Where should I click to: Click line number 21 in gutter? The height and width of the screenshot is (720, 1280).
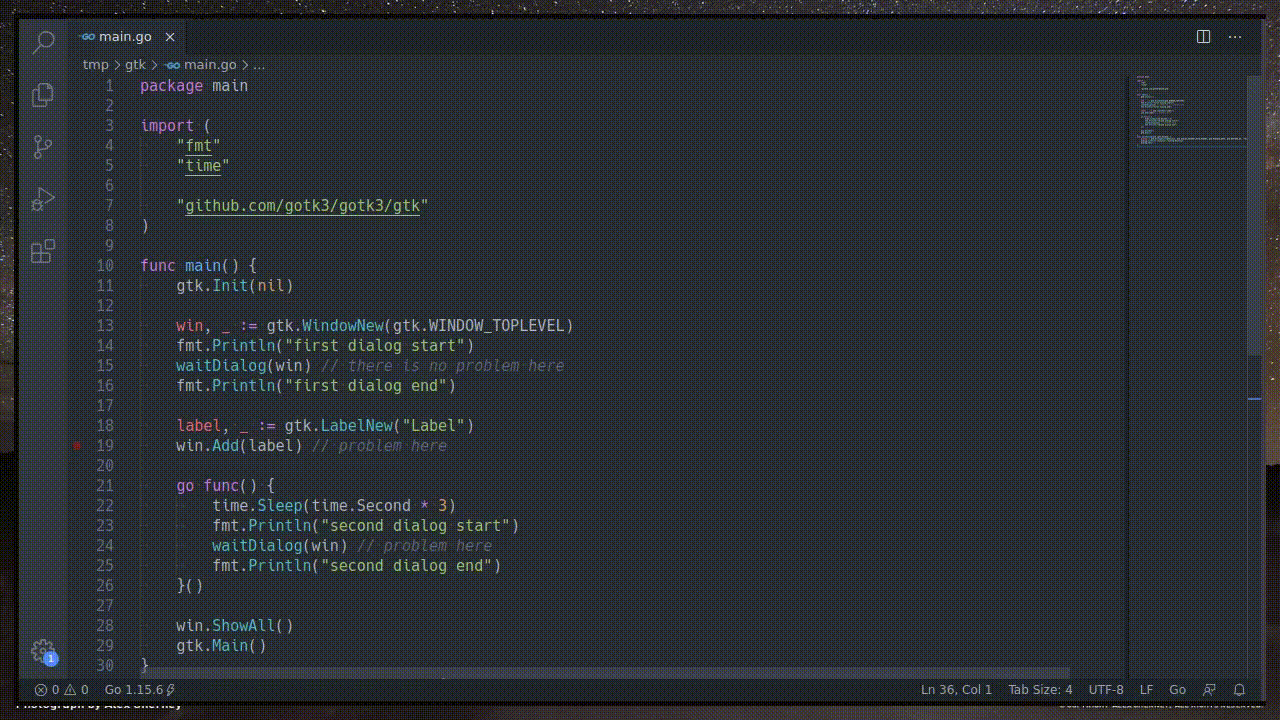pos(105,486)
